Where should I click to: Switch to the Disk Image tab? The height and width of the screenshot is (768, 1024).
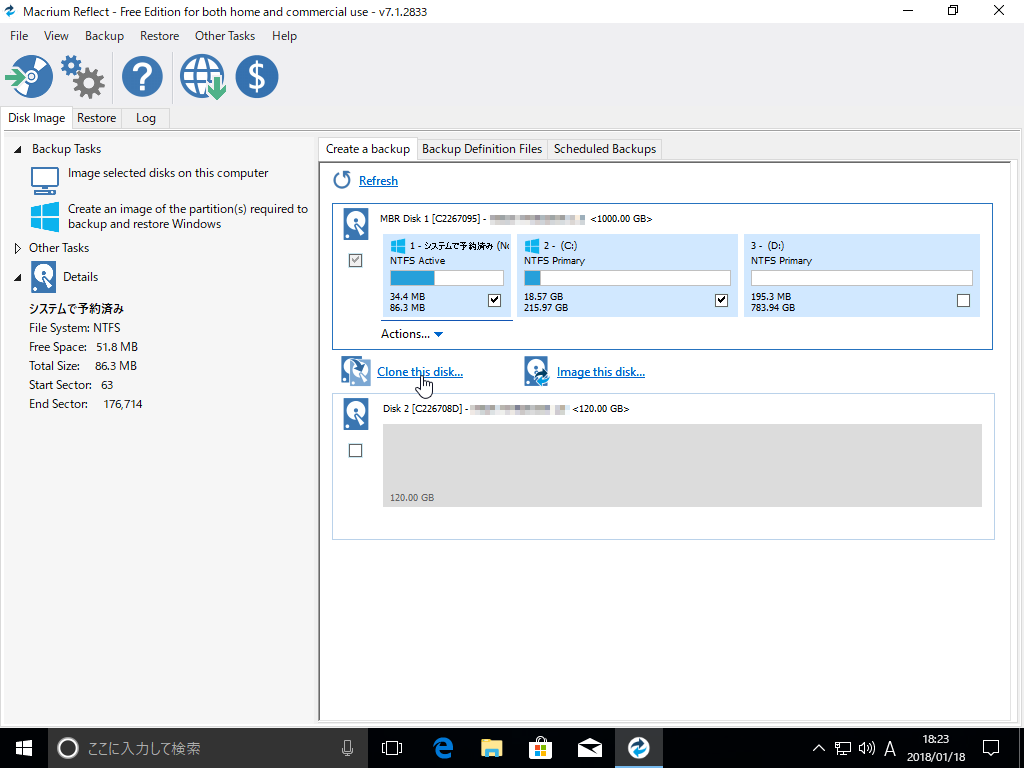[x=37, y=118]
